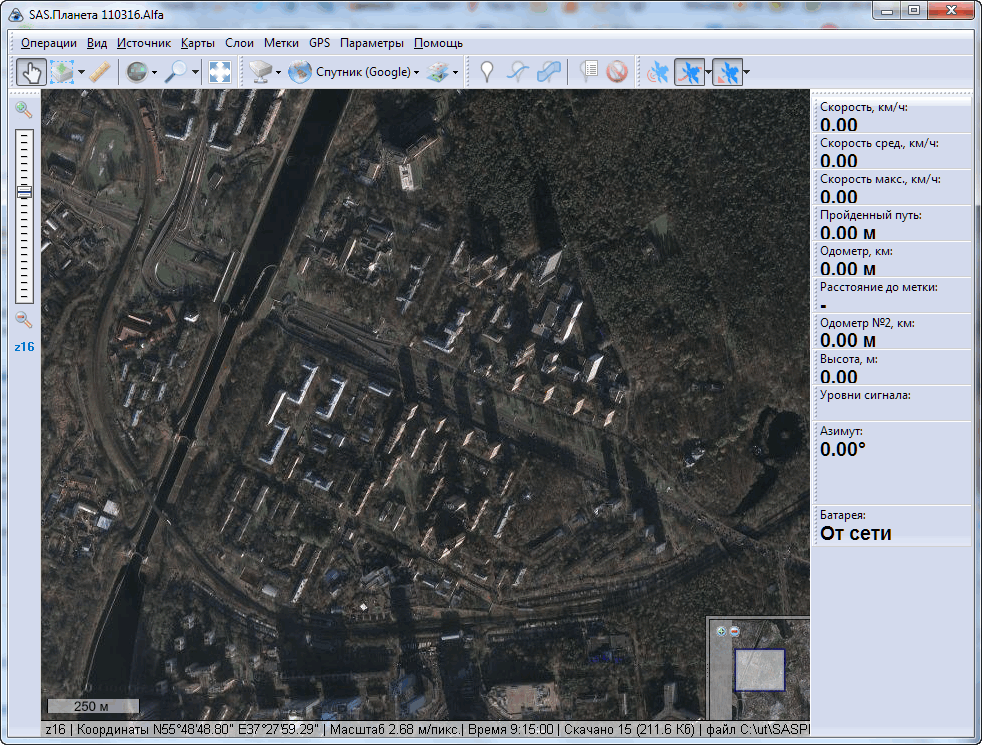Click the add path tool icon
This screenshot has width=982, height=745.
(517, 72)
